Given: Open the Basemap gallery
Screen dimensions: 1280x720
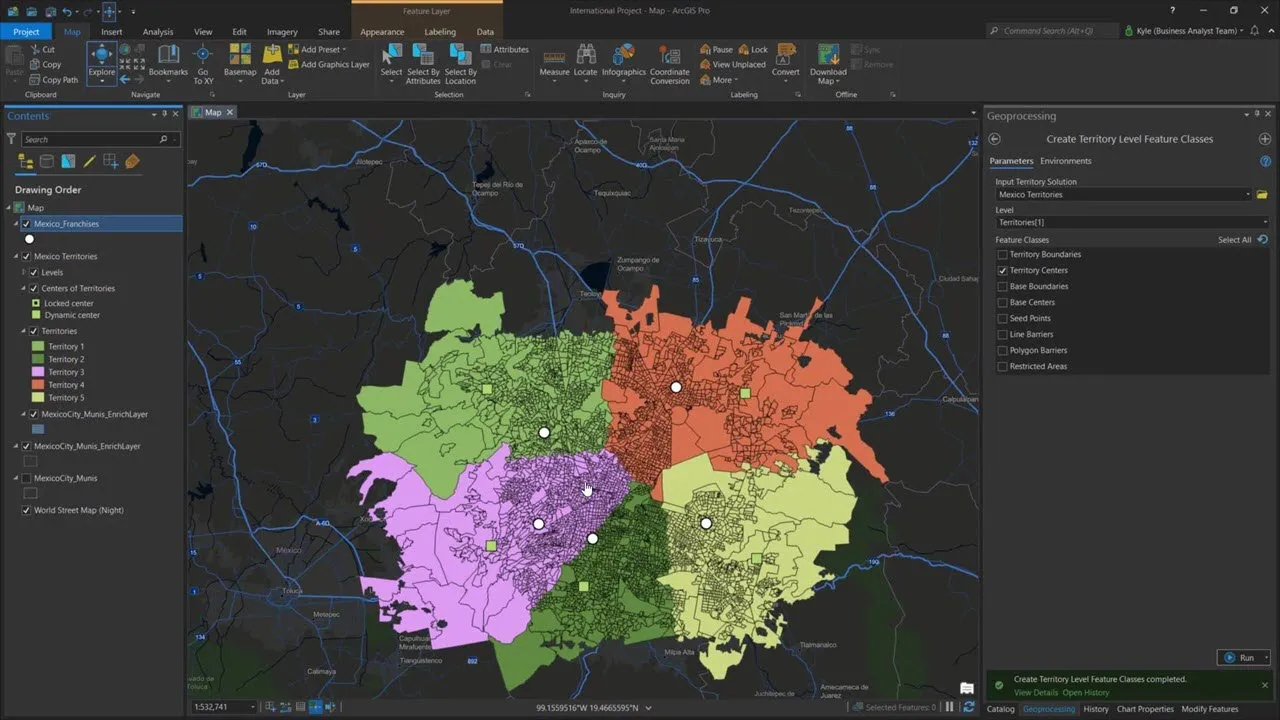Looking at the screenshot, I should tap(240, 62).
